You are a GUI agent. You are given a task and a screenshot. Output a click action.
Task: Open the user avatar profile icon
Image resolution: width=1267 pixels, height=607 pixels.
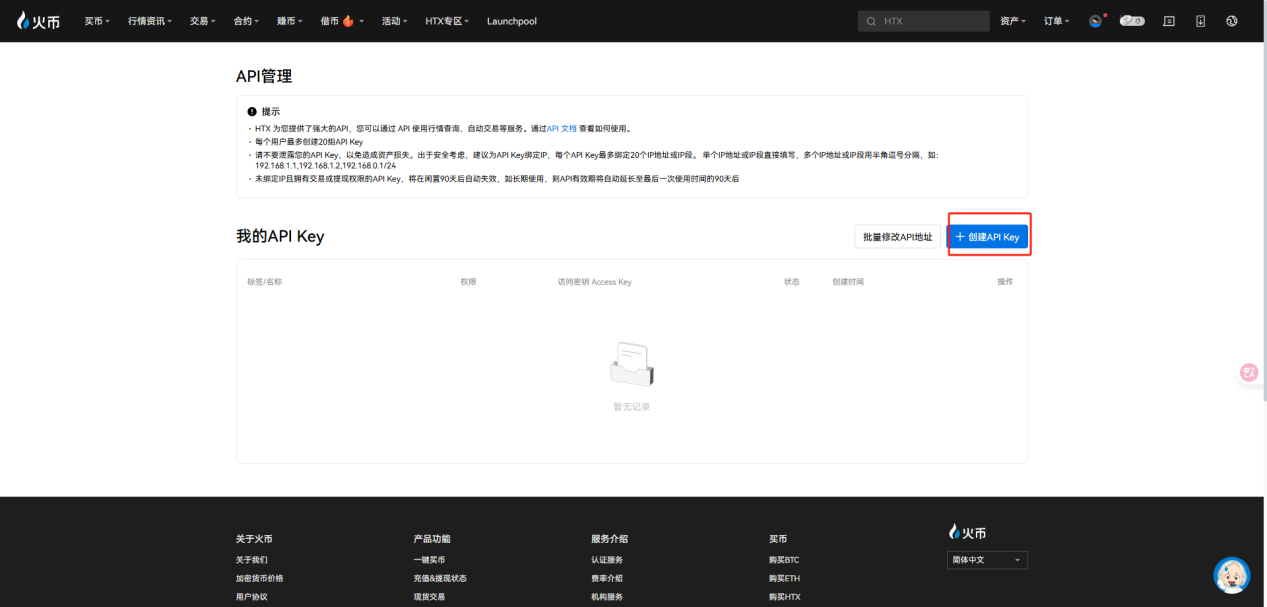pyautogui.click(x=1096, y=21)
